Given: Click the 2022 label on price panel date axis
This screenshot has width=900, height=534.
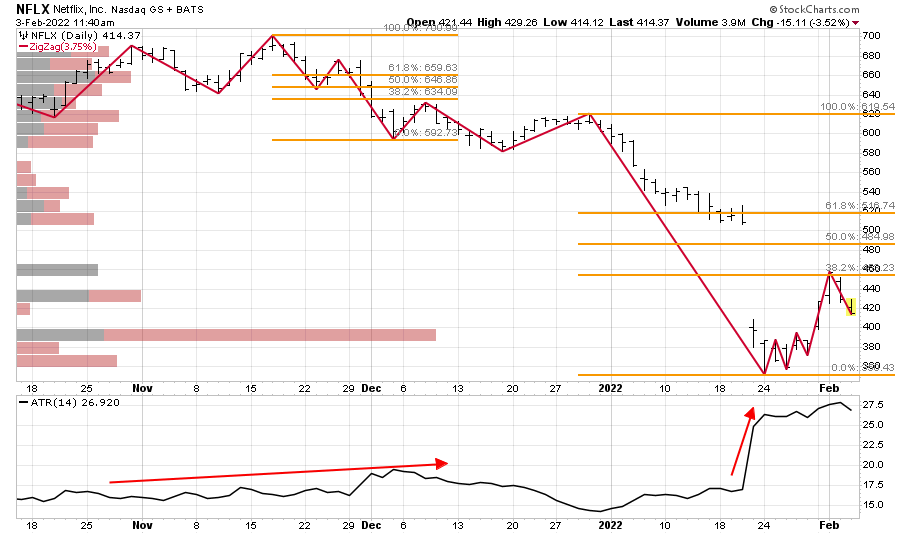Looking at the screenshot, I should coord(610,388).
